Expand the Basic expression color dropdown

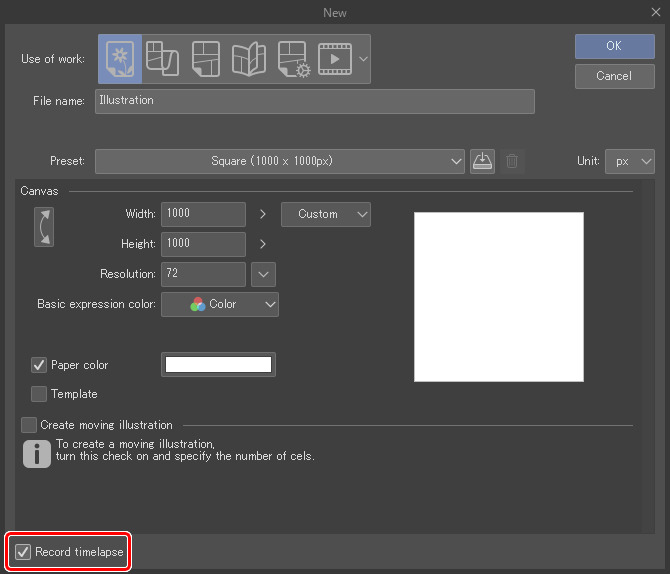(x=220, y=304)
